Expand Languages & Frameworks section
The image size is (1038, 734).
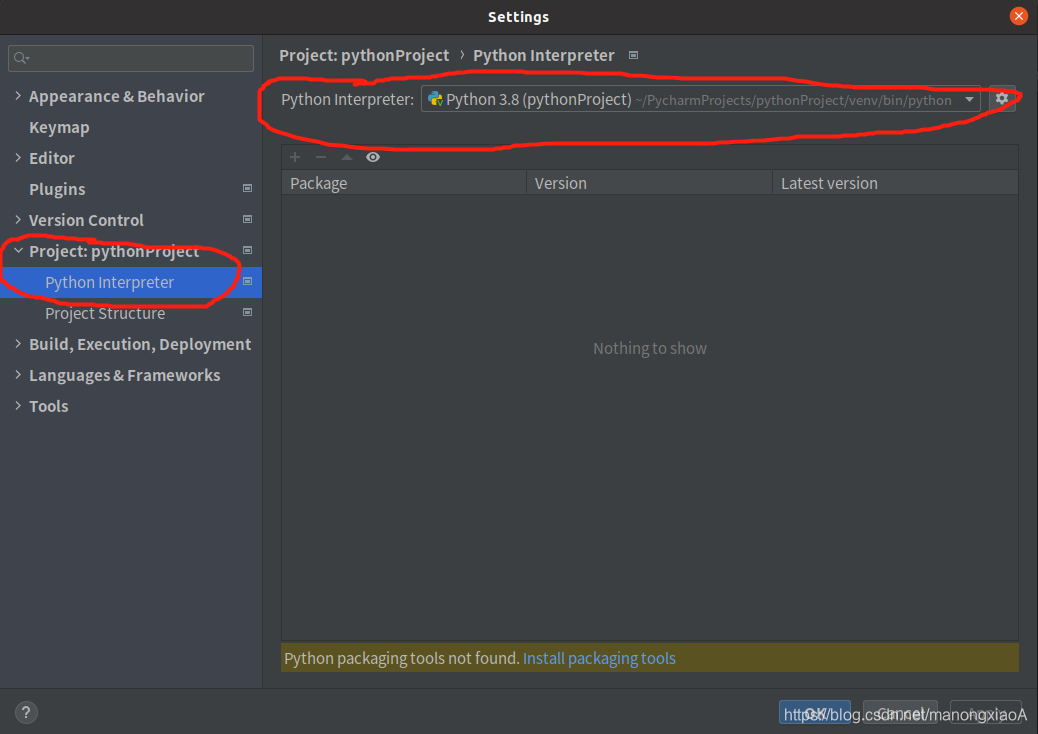tap(18, 375)
